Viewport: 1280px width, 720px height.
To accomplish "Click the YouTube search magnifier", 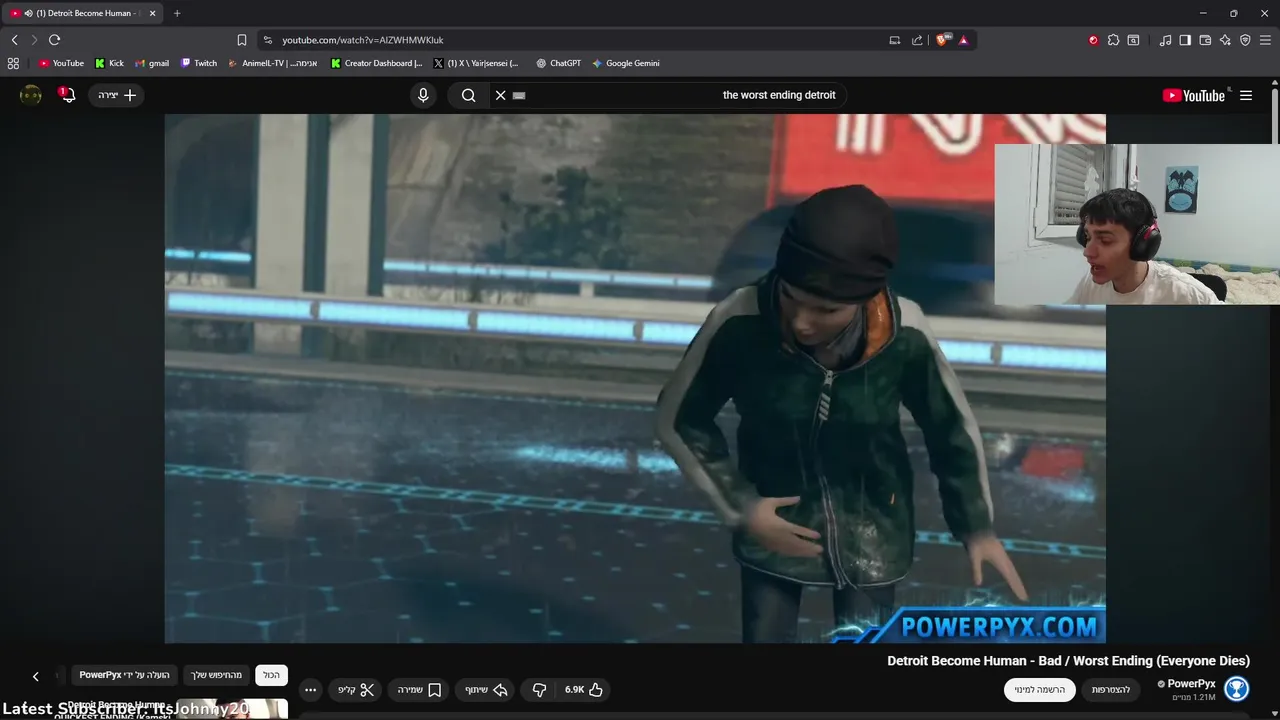I will tap(468, 95).
